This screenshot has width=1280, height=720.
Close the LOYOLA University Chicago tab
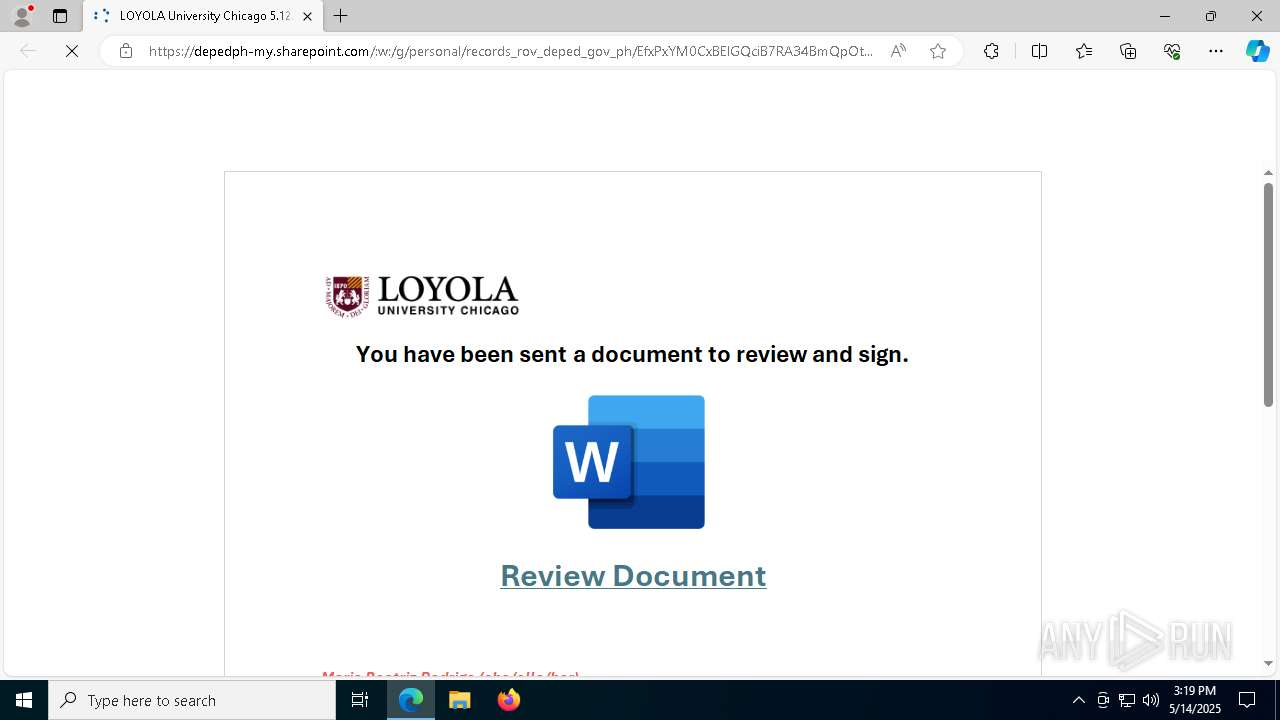307,16
